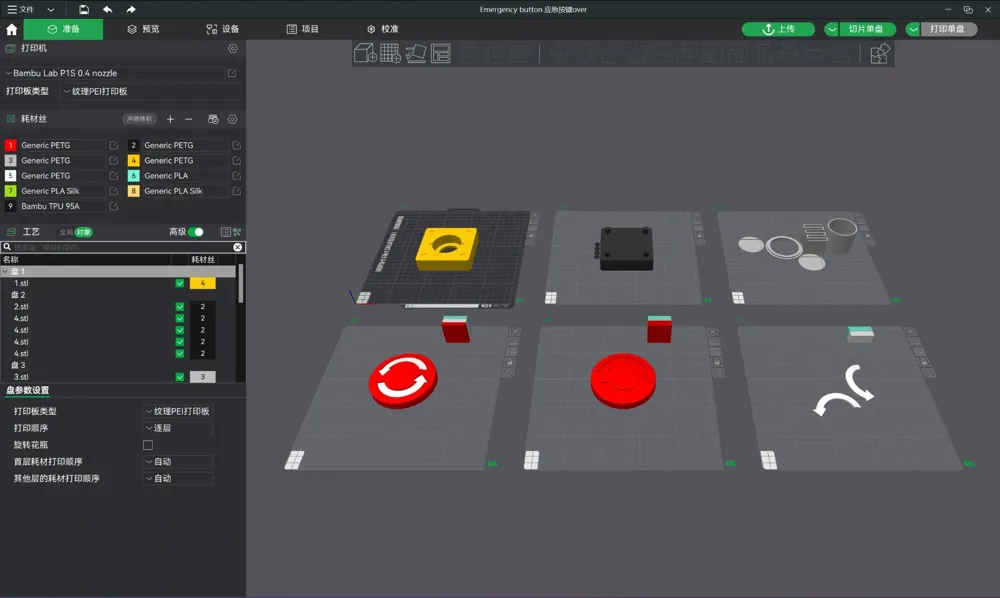This screenshot has width=1000, height=598.
Task: Click the Undo arrow in title bar
Action: point(107,9)
